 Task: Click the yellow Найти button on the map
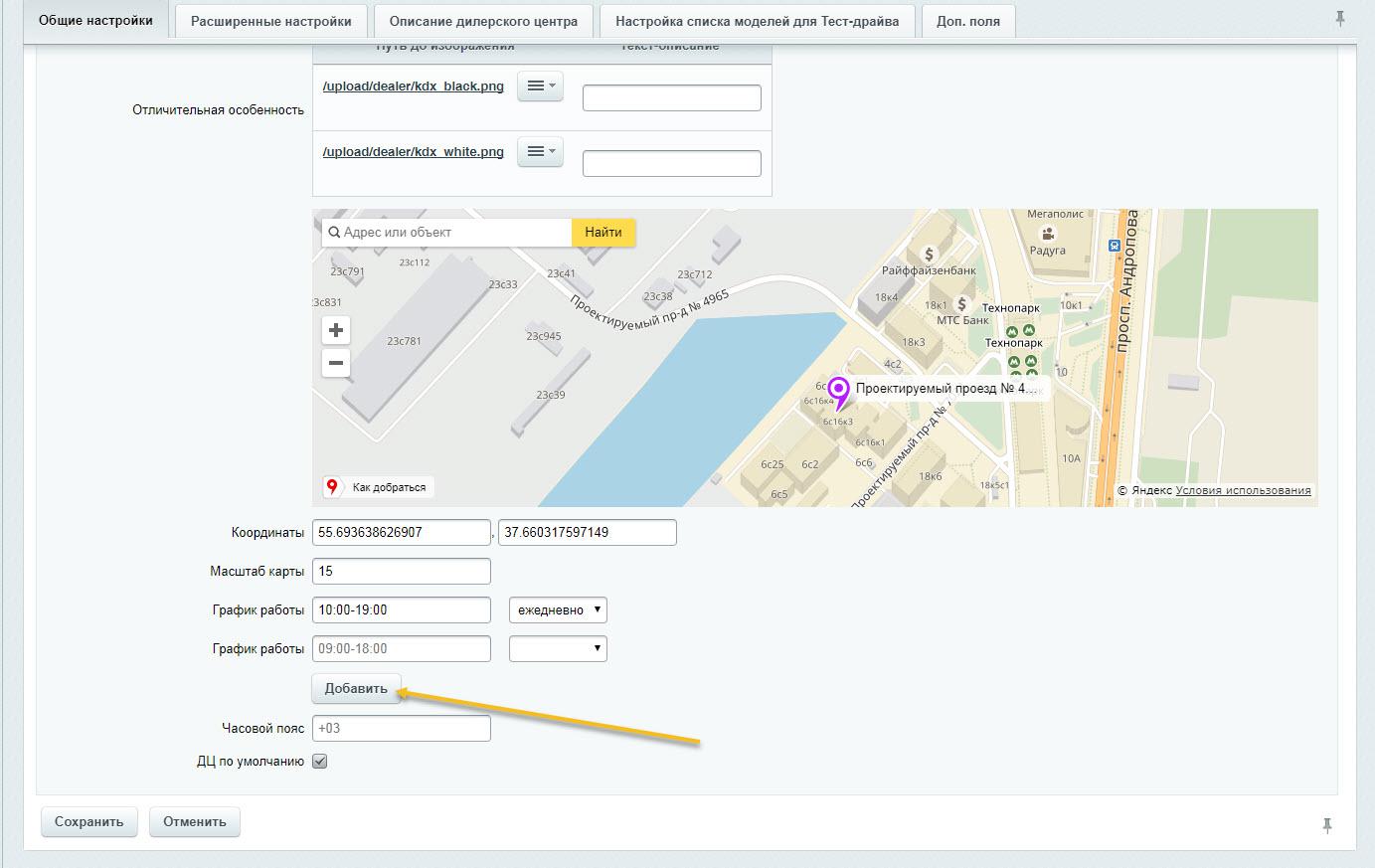point(603,233)
